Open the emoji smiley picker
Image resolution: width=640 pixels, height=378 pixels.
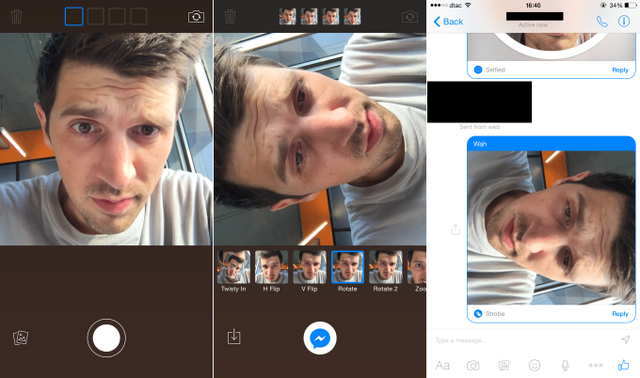pyautogui.click(x=534, y=365)
